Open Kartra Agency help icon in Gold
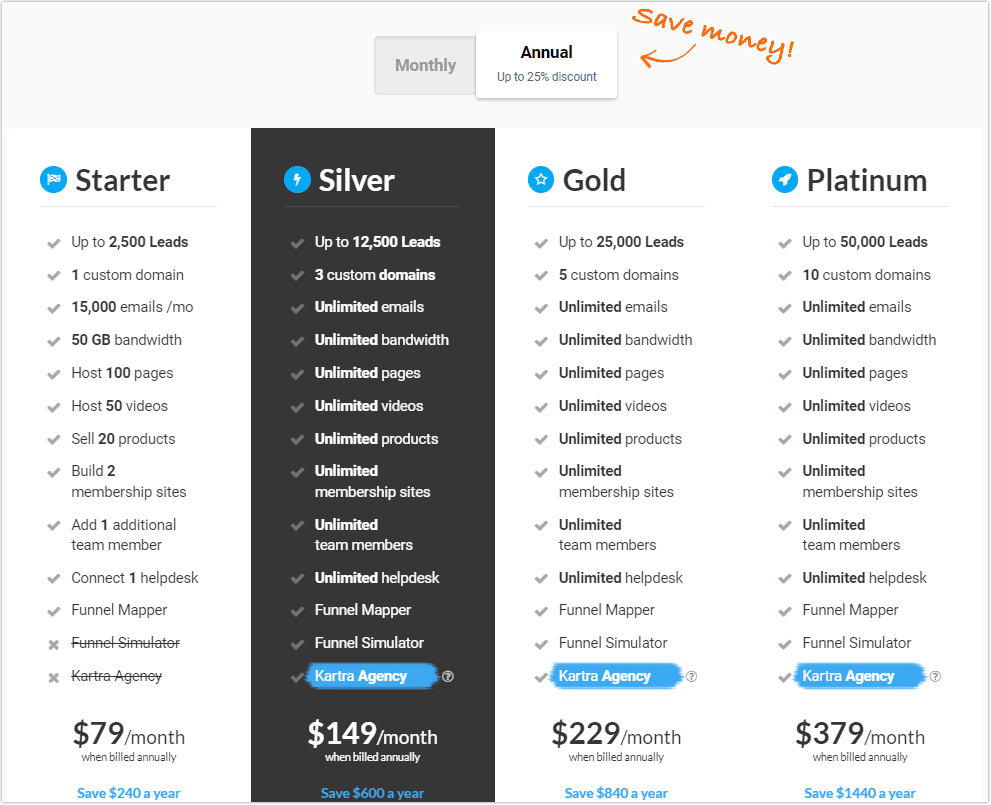Viewport: 991px width, 805px height. pos(691,676)
